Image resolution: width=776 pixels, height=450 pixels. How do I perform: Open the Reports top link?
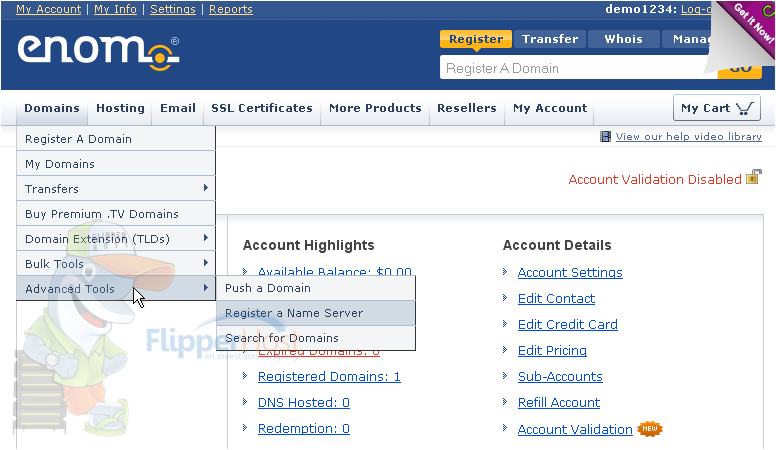[231, 9]
